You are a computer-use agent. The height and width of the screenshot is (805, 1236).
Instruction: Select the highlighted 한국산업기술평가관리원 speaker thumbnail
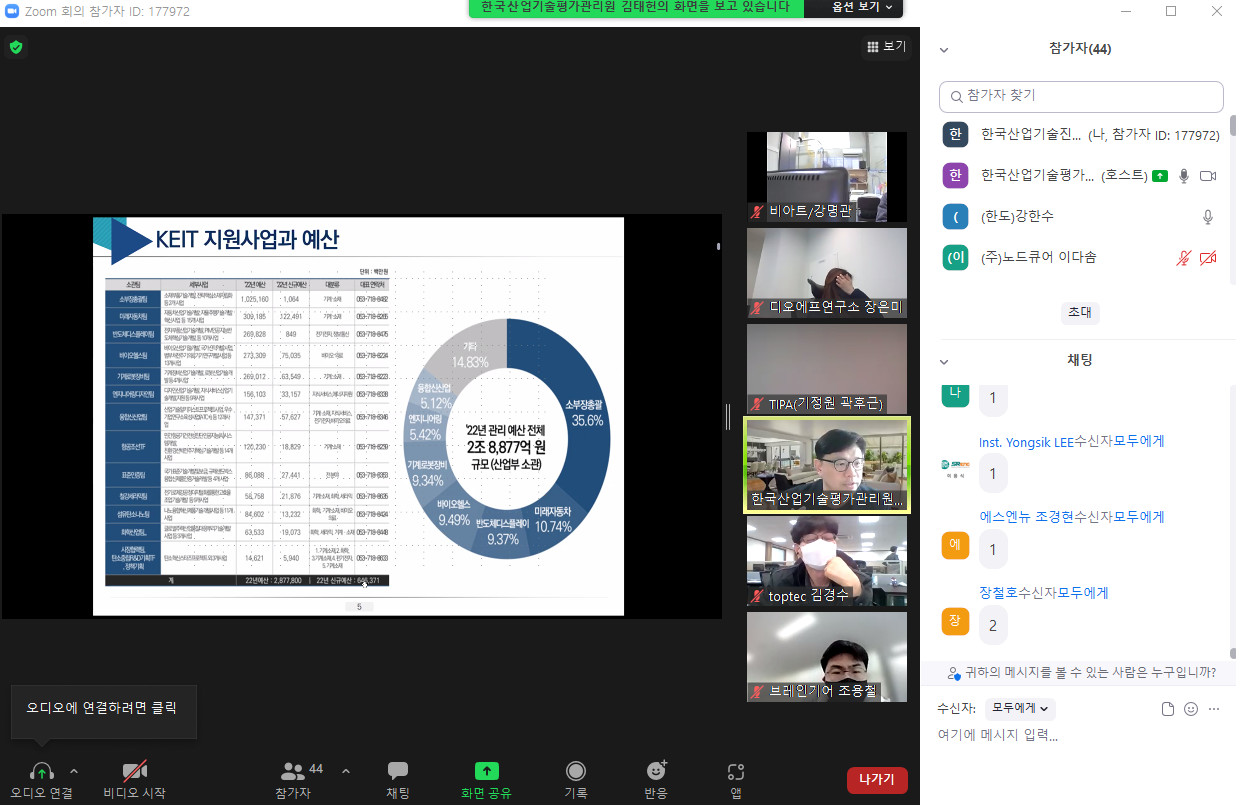(x=827, y=465)
